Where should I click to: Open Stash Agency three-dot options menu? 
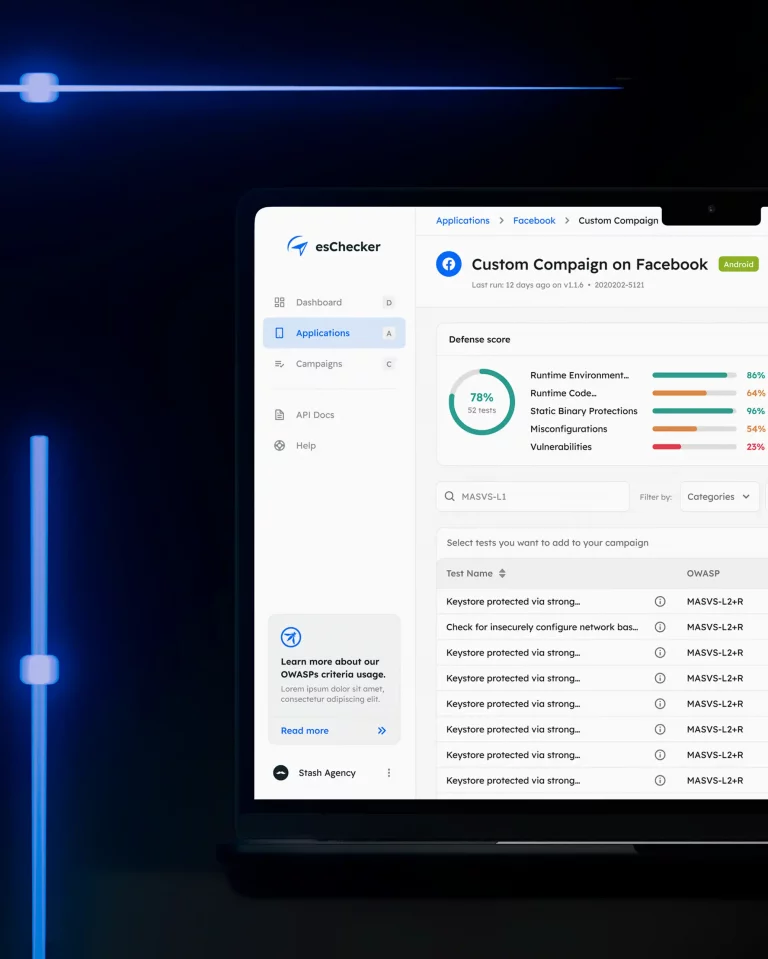click(389, 773)
